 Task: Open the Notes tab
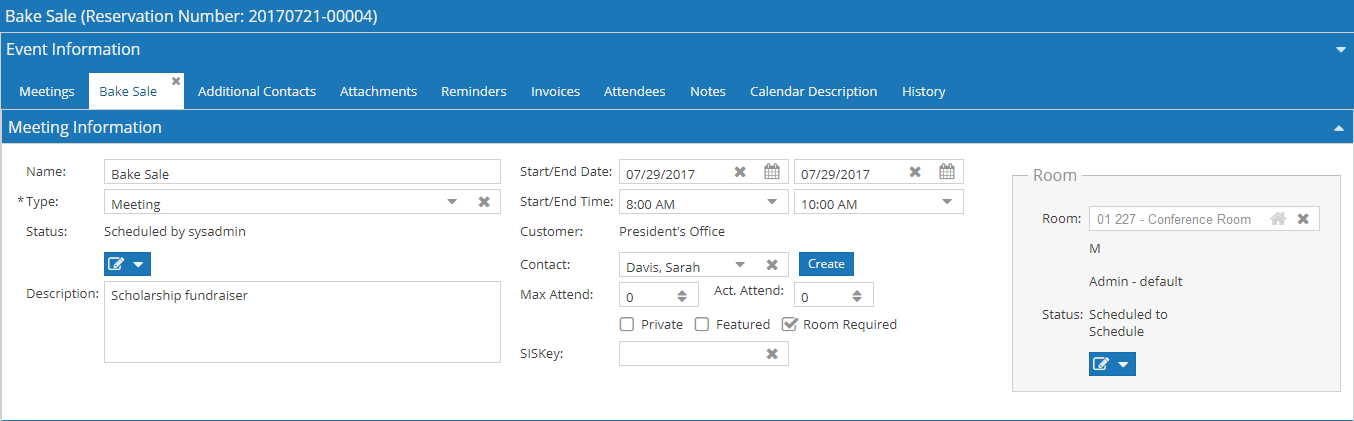tap(708, 91)
